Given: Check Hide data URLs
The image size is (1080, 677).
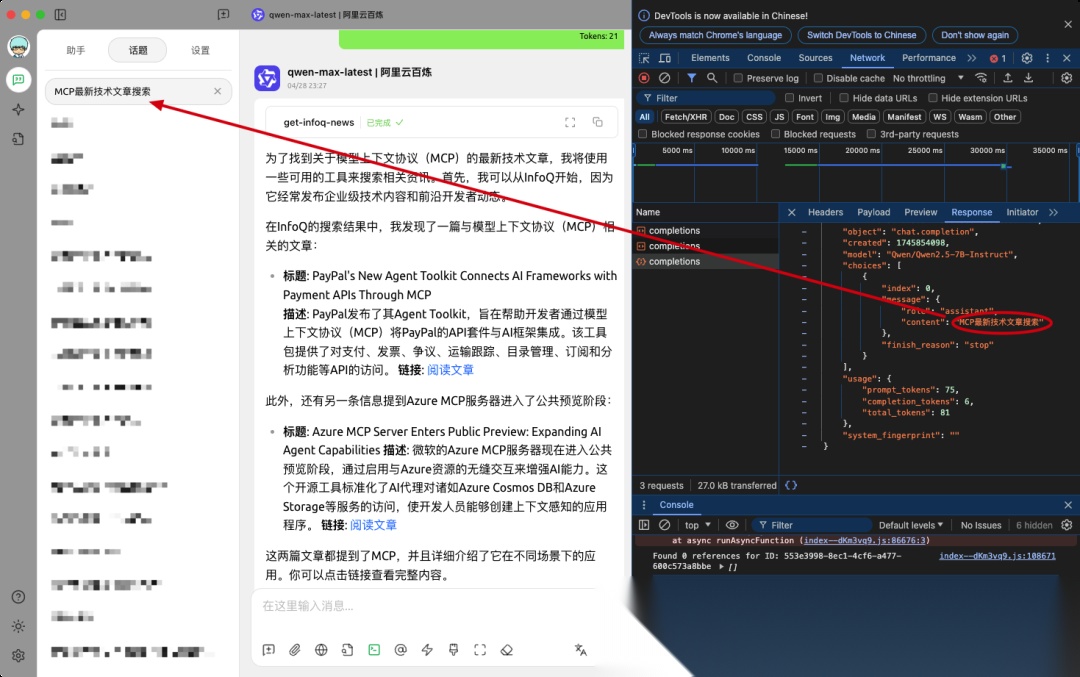Looking at the screenshot, I should pos(844,98).
